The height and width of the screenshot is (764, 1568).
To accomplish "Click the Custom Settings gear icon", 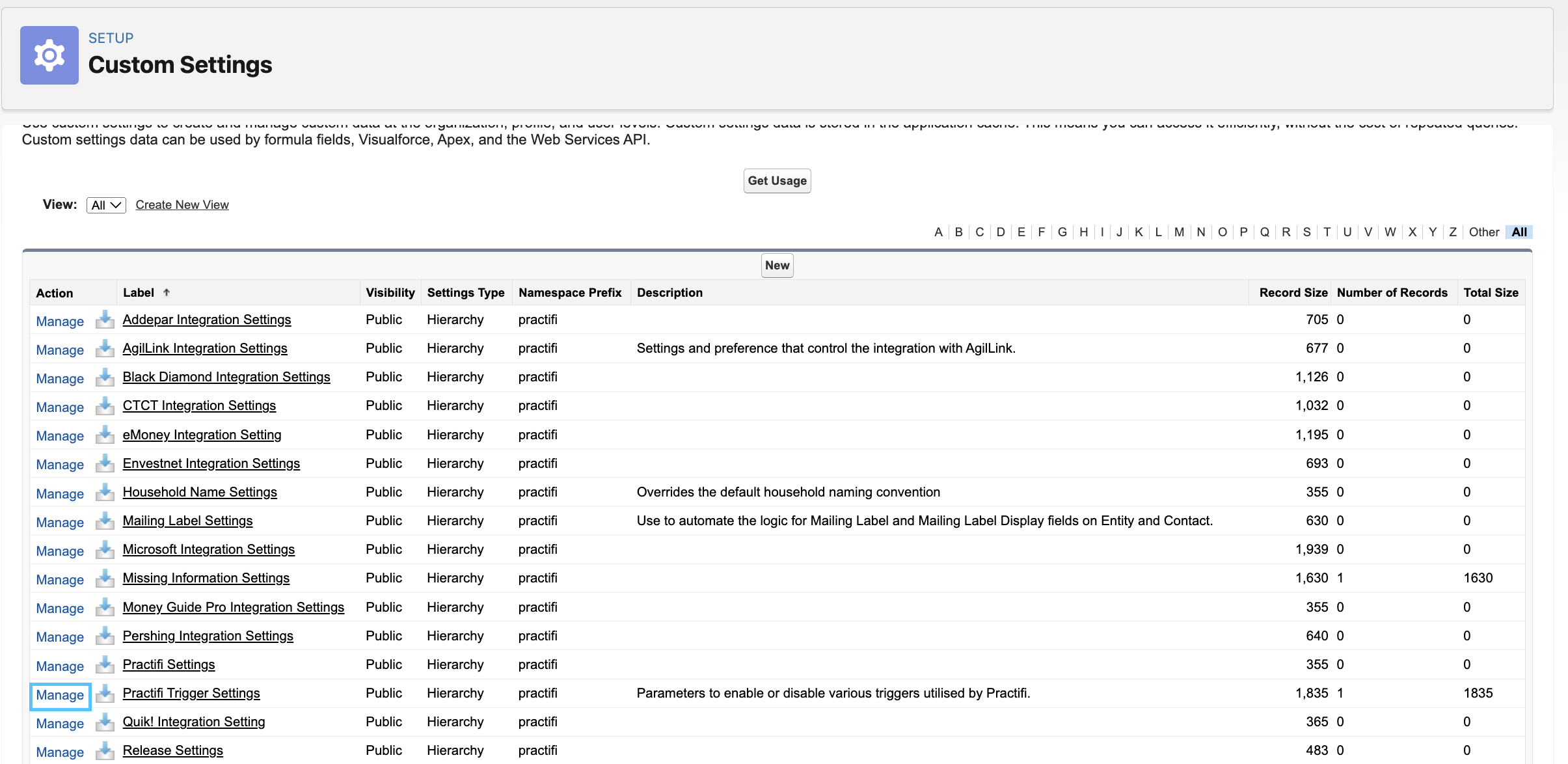I will (x=49, y=55).
